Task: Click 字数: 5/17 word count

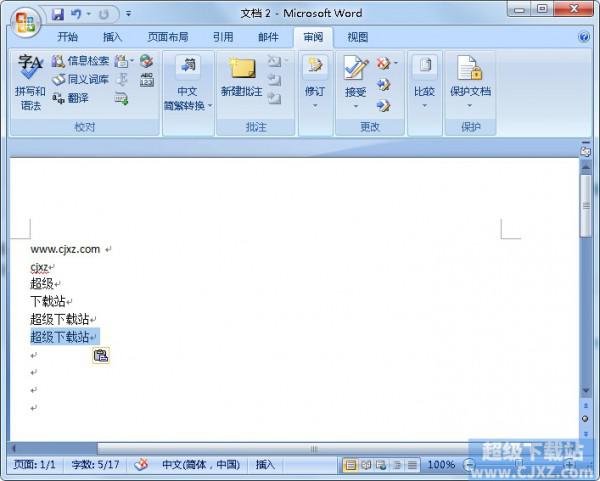Action: coord(96,465)
